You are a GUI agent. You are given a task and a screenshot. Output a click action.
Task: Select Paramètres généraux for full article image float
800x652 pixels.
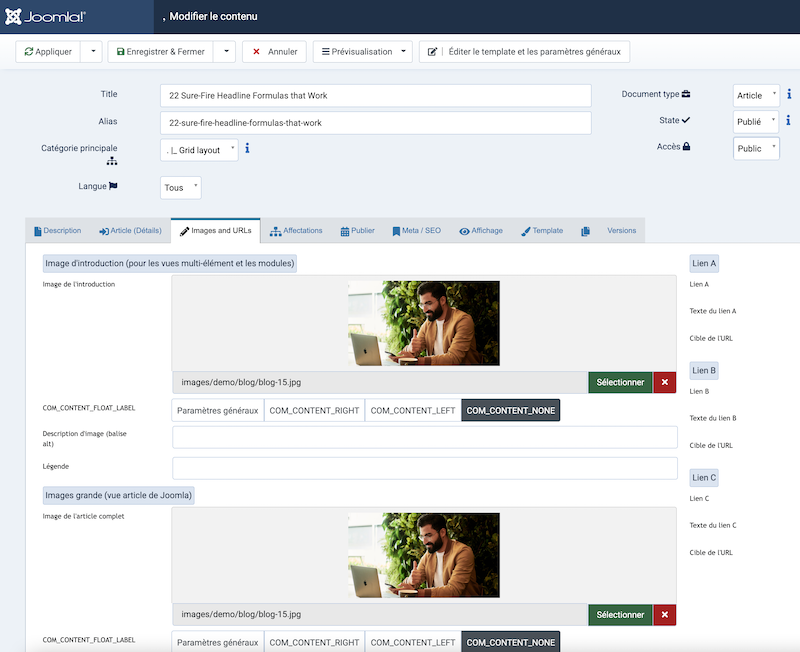[x=218, y=642]
